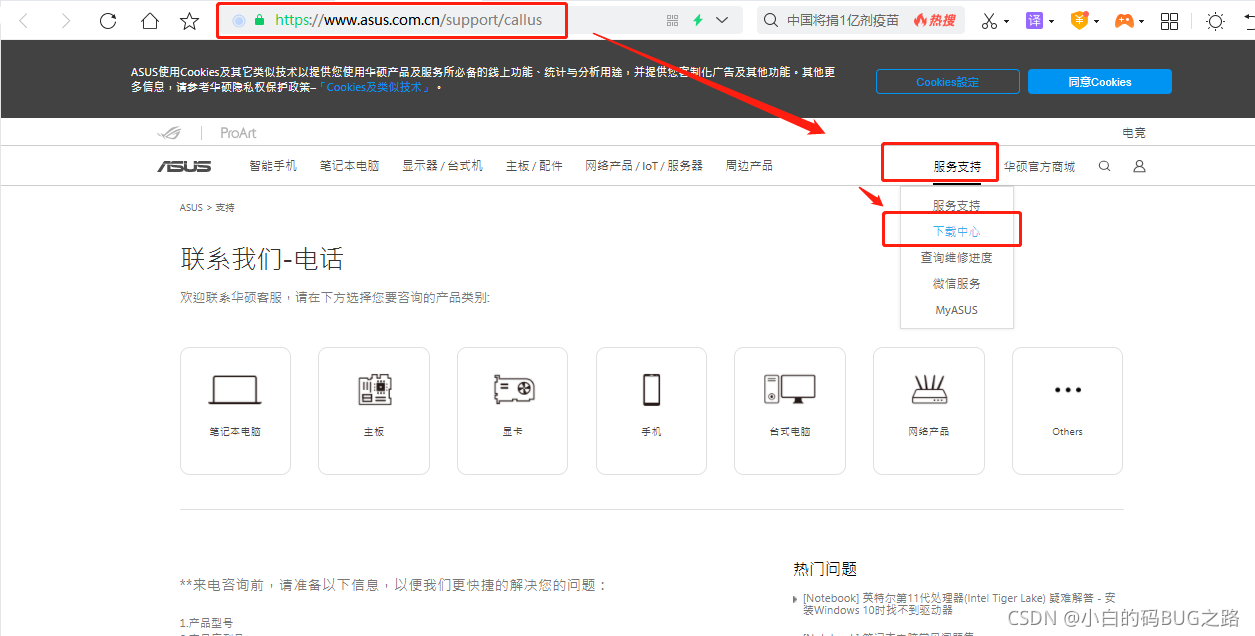
Task: Expand the translate icon dropdown arrow
Action: [x=1052, y=21]
